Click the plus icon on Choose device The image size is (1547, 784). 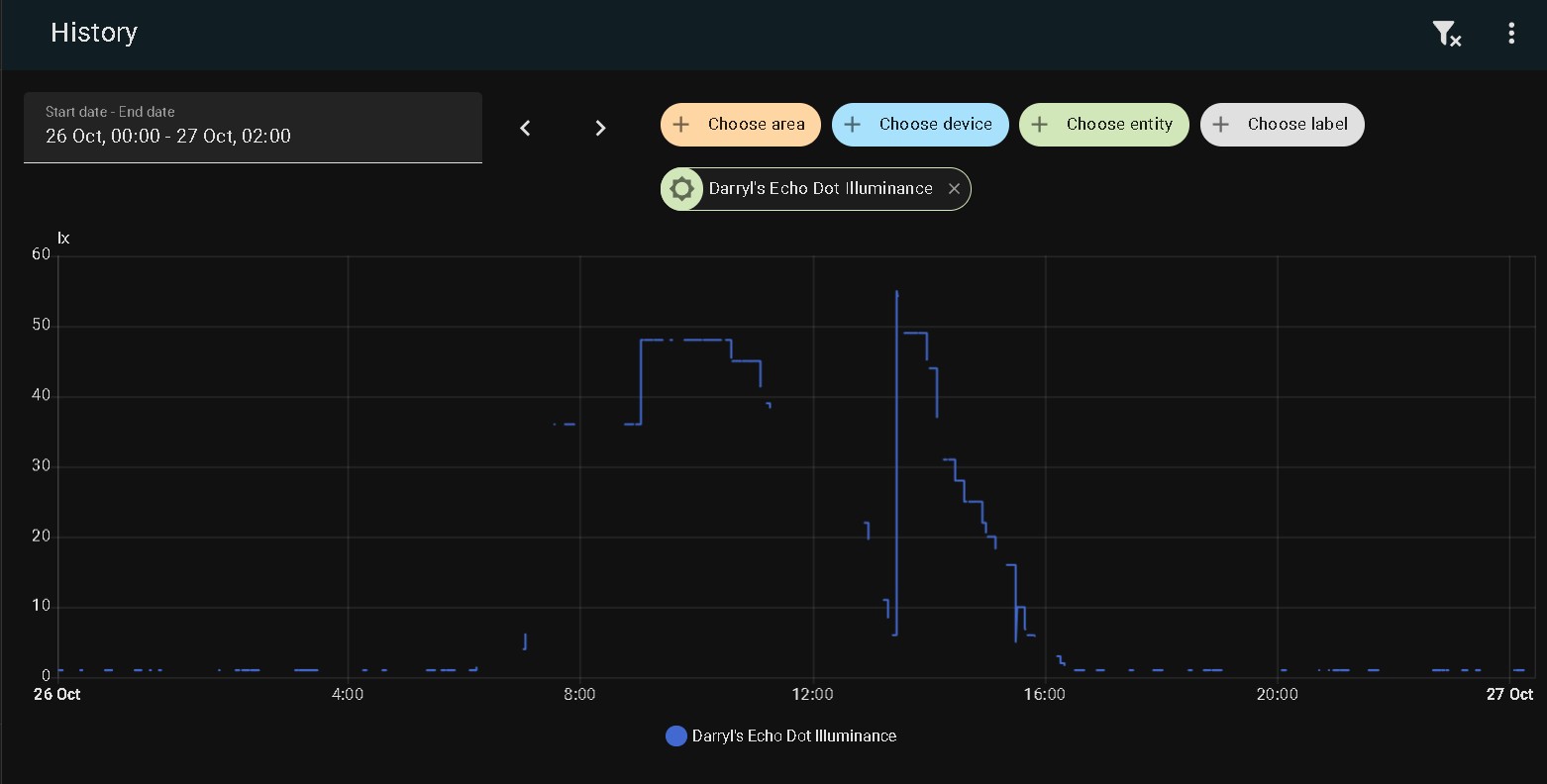[x=853, y=125]
